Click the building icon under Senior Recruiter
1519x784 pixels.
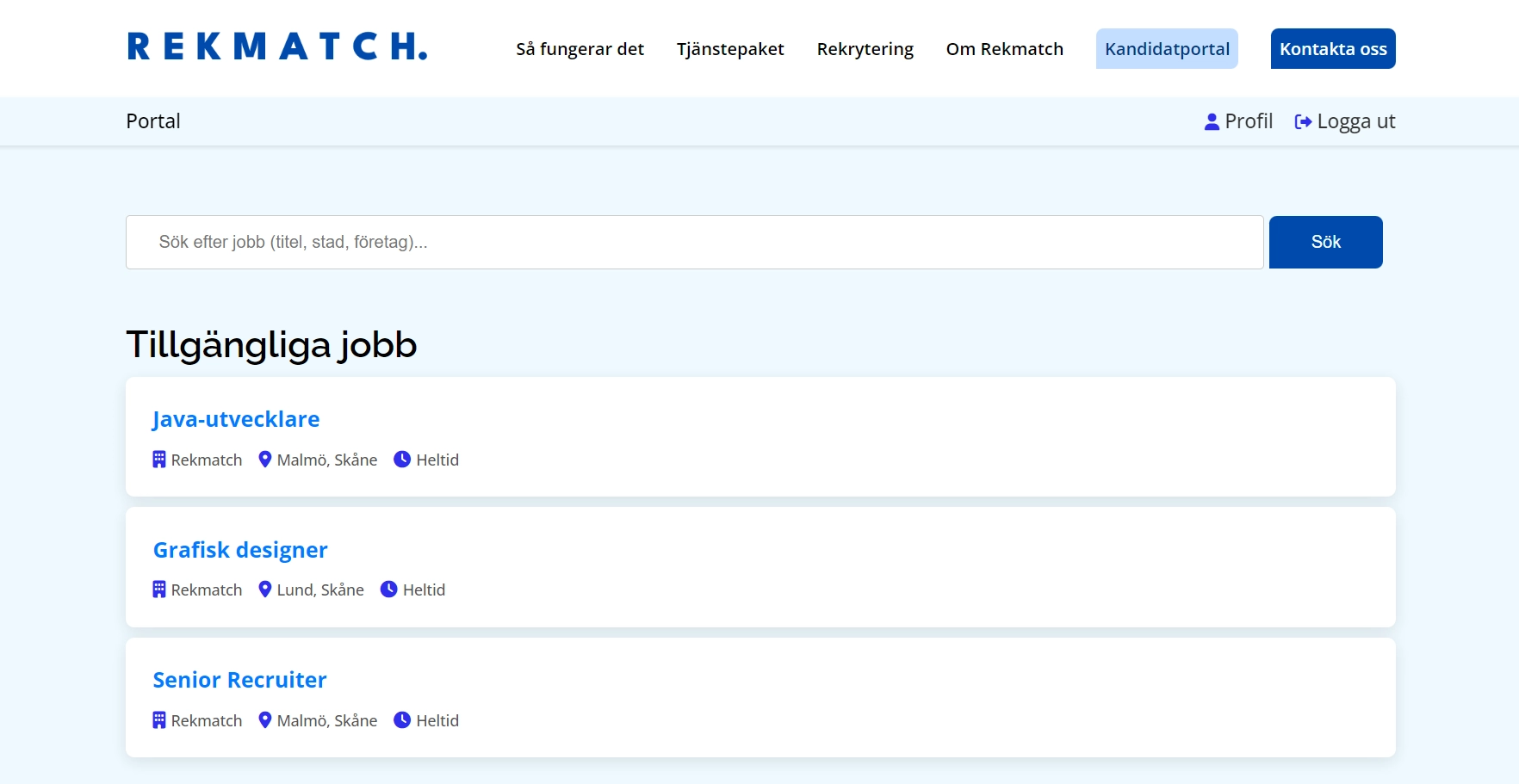(x=158, y=720)
